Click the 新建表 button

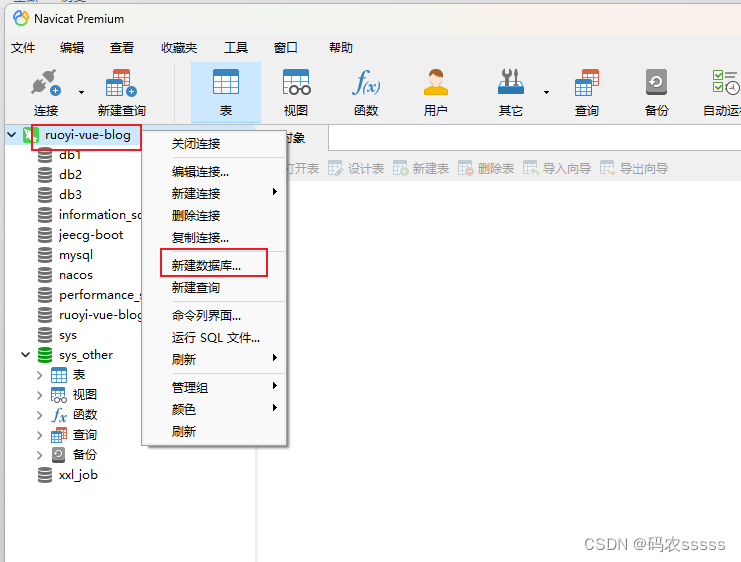pos(421,169)
